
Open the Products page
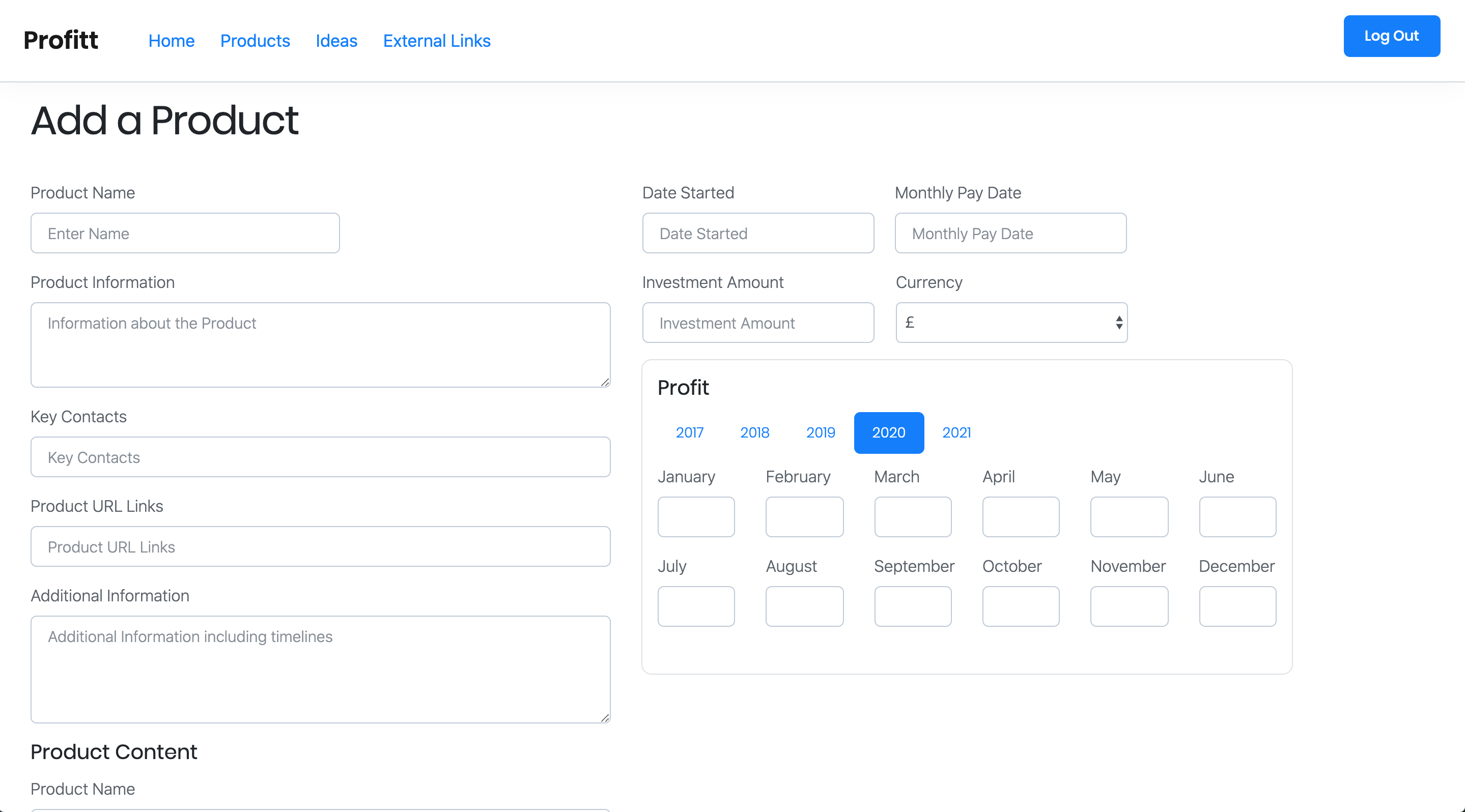pyautogui.click(x=255, y=41)
